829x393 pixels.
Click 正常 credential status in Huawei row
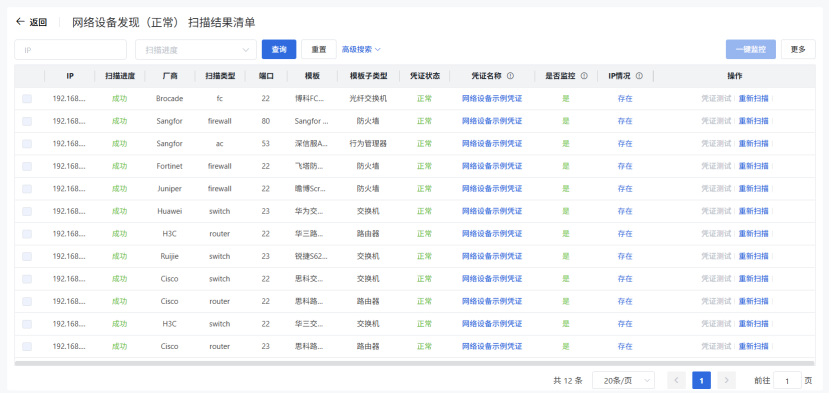(425, 211)
